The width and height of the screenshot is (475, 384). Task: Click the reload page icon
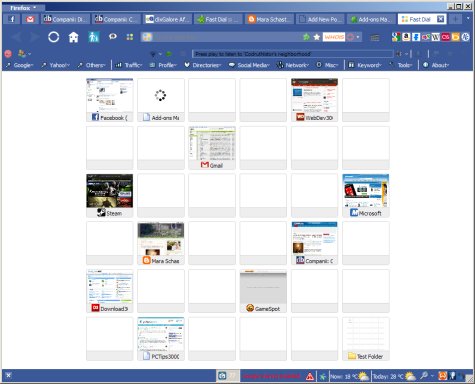(x=53, y=37)
